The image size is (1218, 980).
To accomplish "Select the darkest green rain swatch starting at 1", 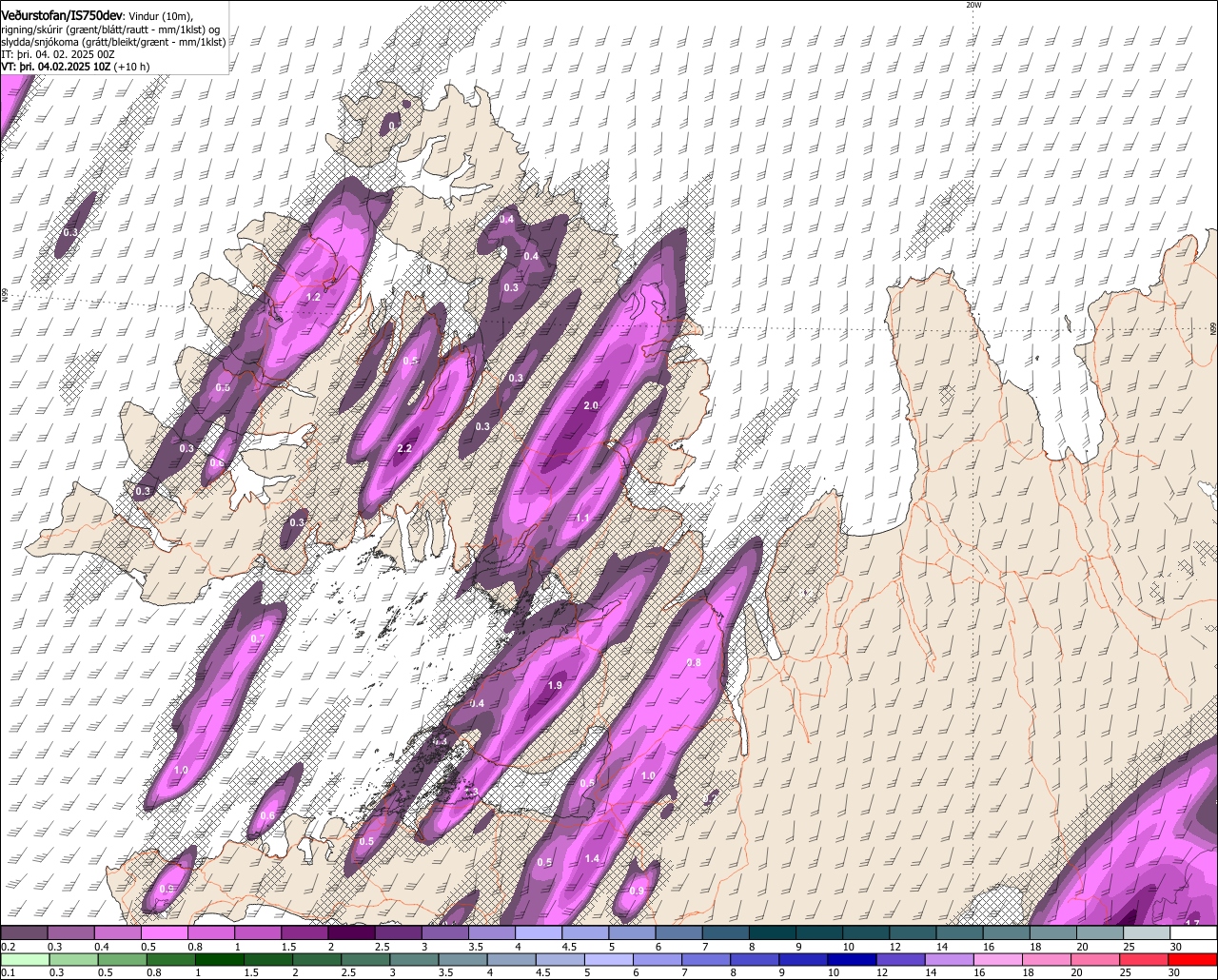I will pos(220,959).
